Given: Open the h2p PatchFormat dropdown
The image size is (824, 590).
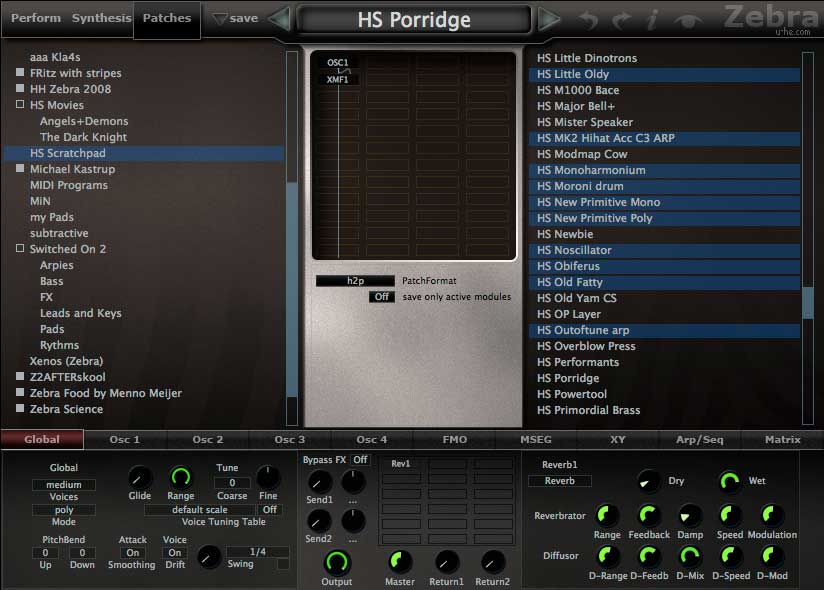Looking at the screenshot, I should [x=355, y=281].
